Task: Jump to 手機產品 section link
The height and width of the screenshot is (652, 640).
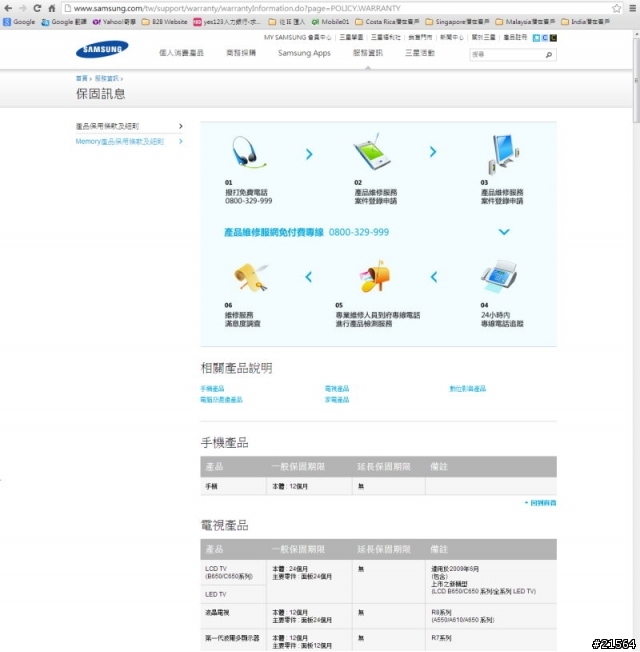Action: click(212, 388)
